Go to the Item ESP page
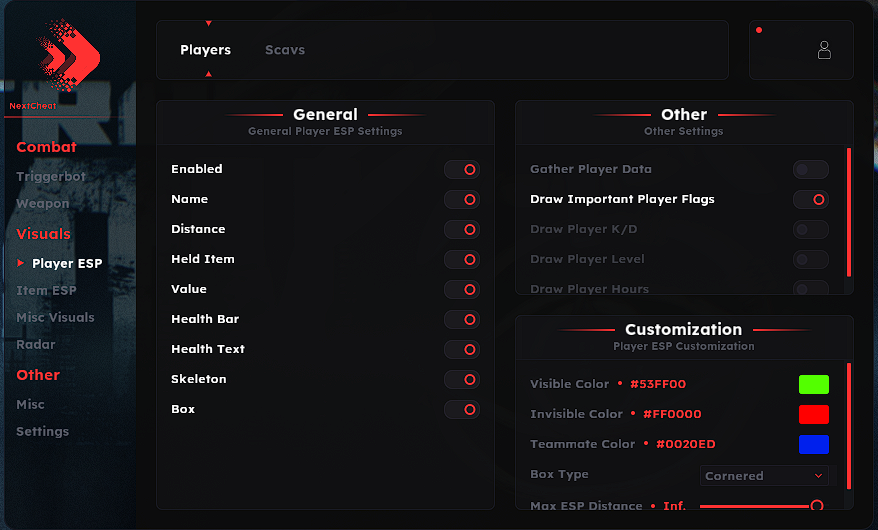The image size is (878, 530). pos(46,291)
